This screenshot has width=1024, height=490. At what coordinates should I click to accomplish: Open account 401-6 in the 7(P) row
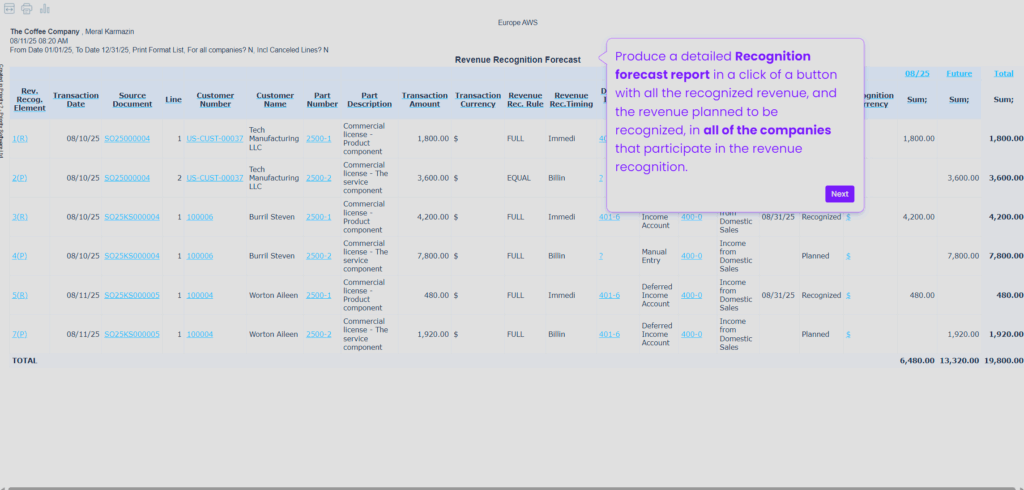tap(609, 335)
